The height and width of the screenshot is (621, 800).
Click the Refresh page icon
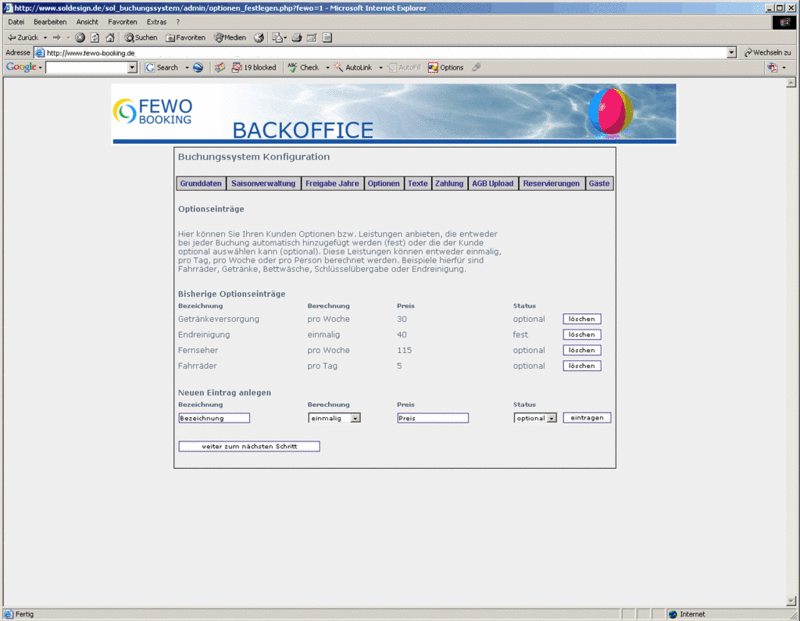[x=95, y=37]
